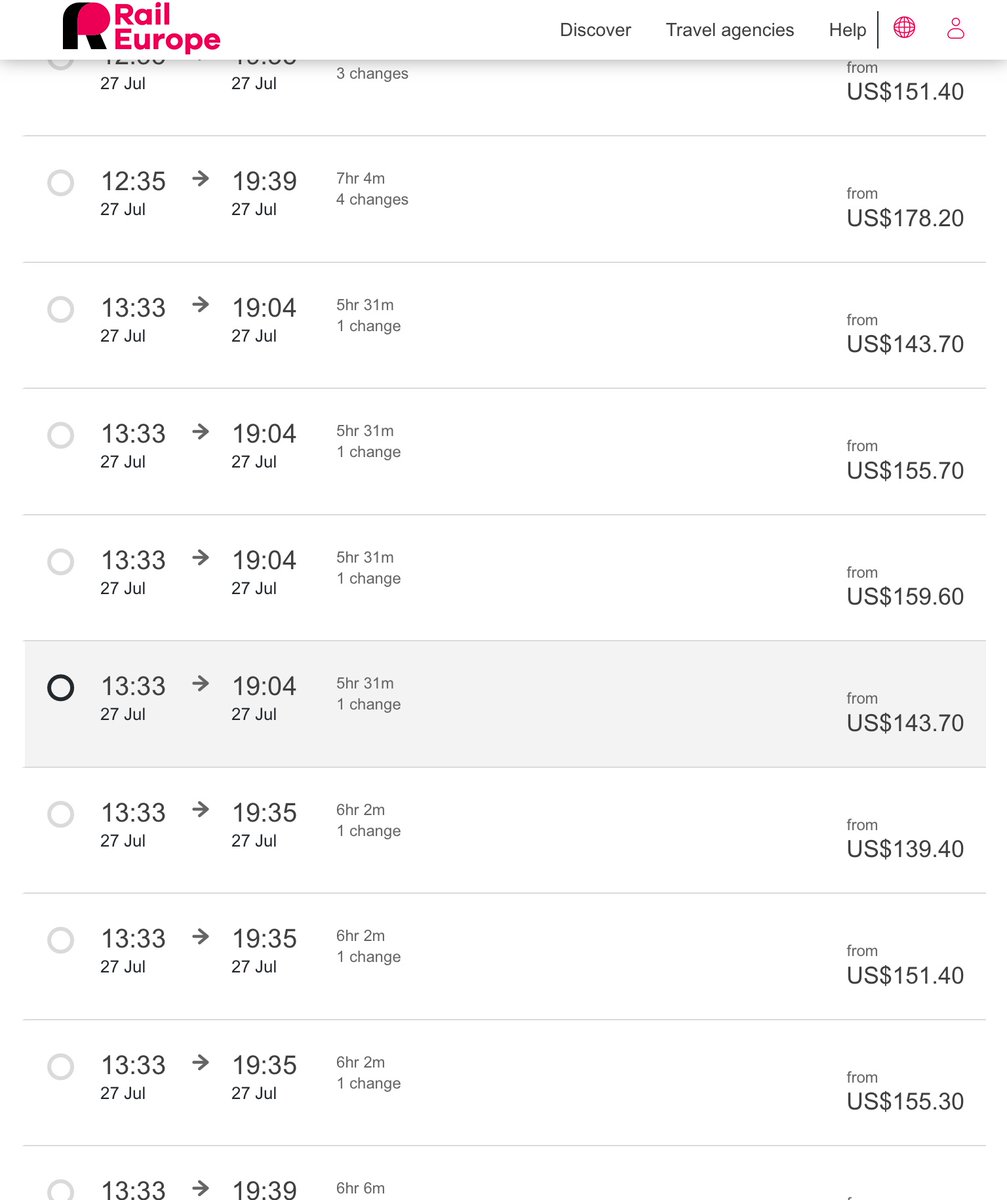This screenshot has height=1200, width=1007.
Task: Click the first US$143.70 fare price
Action: tap(905, 344)
